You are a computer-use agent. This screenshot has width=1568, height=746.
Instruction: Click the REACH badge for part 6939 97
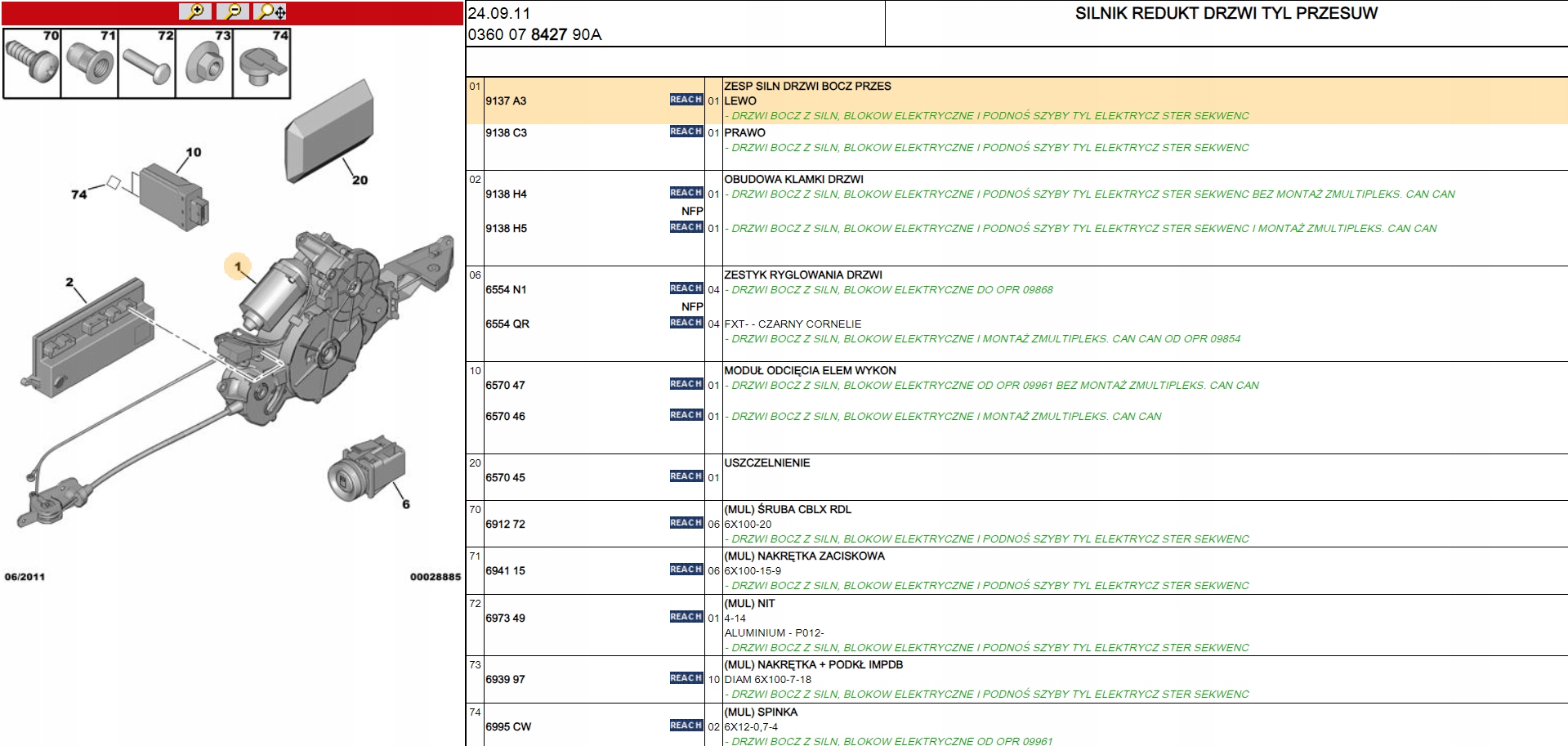[x=686, y=678]
